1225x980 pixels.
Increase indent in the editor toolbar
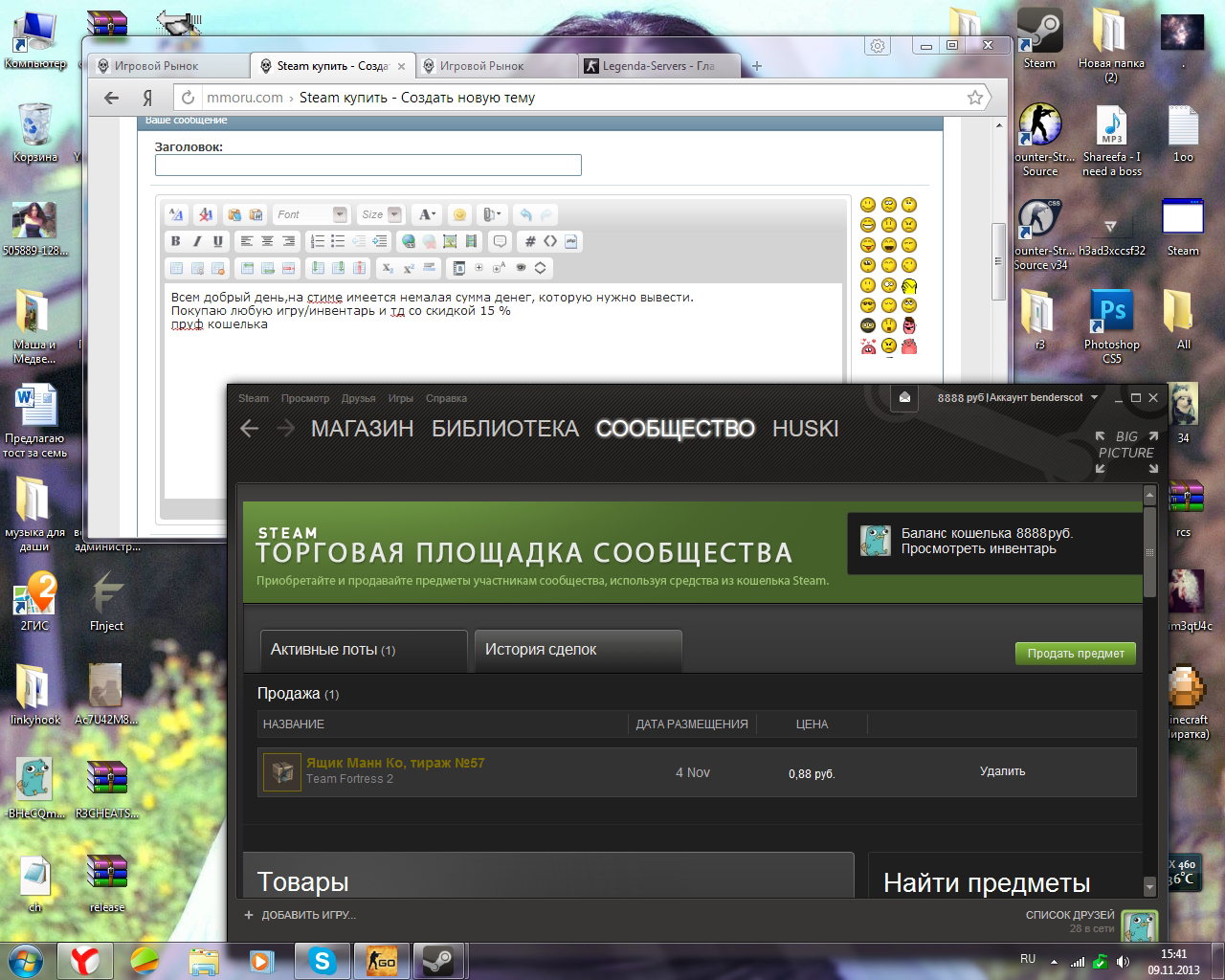coord(380,241)
